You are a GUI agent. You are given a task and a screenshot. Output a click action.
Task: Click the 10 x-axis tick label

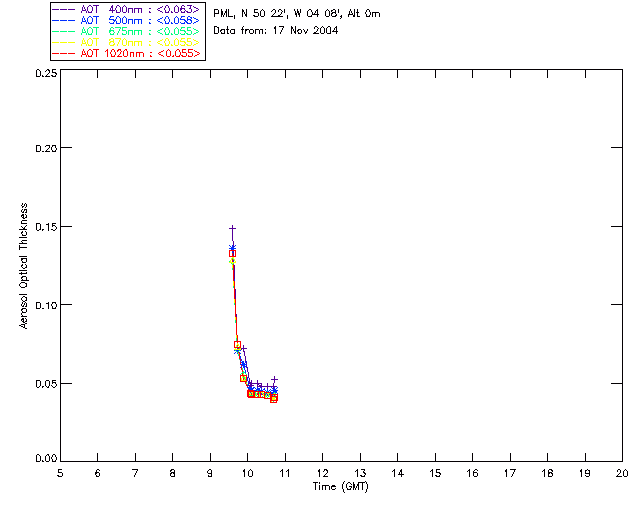[247, 473]
